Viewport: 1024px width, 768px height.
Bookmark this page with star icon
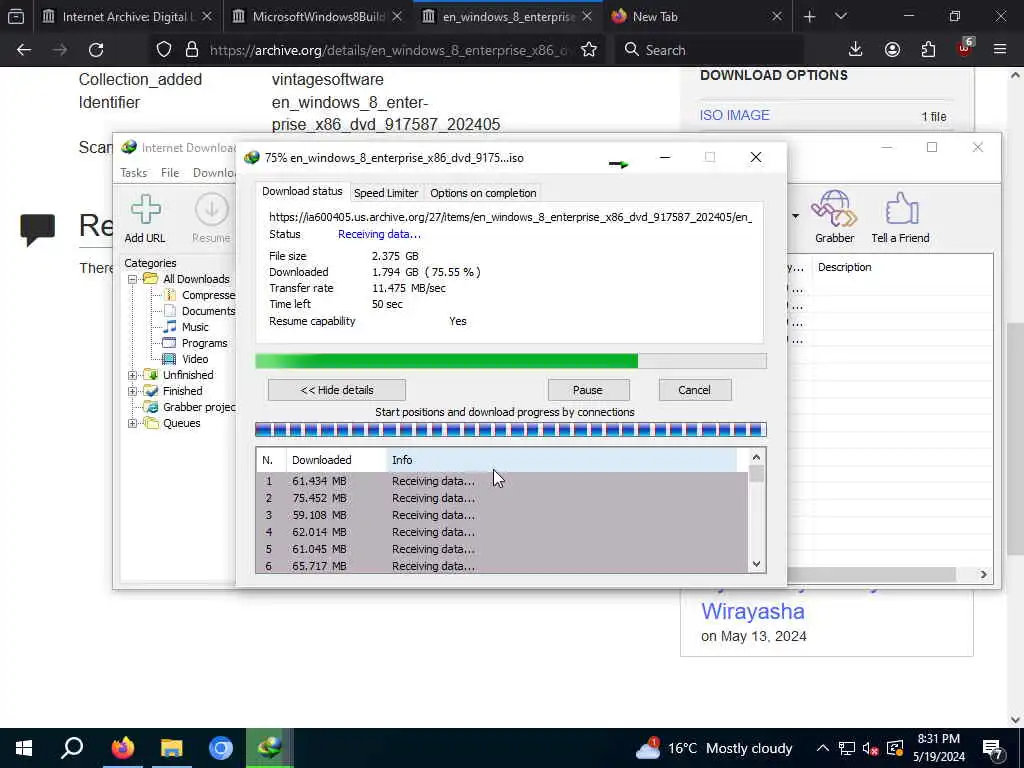click(588, 50)
